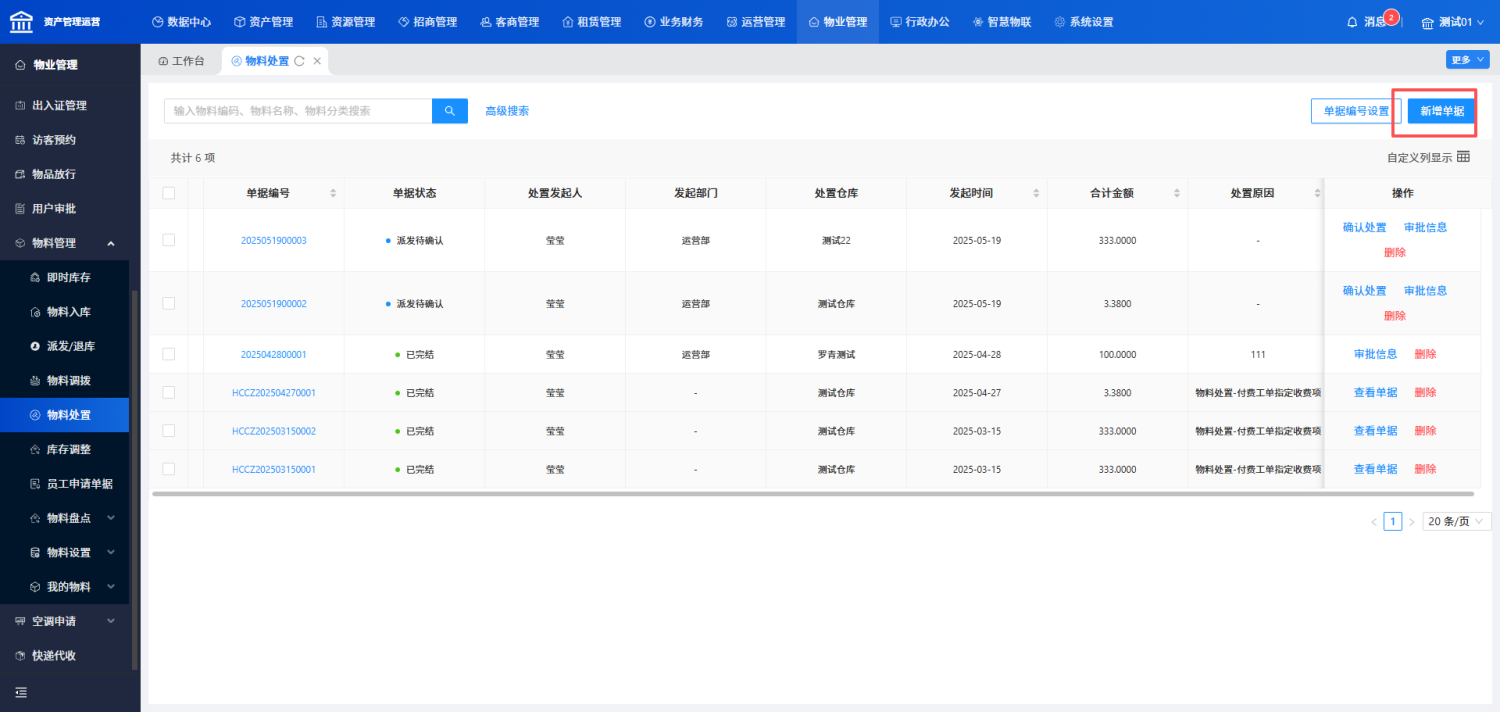Open 访客预约 in sidebar
Image resolution: width=1500 pixels, height=712 pixels.
(53, 140)
